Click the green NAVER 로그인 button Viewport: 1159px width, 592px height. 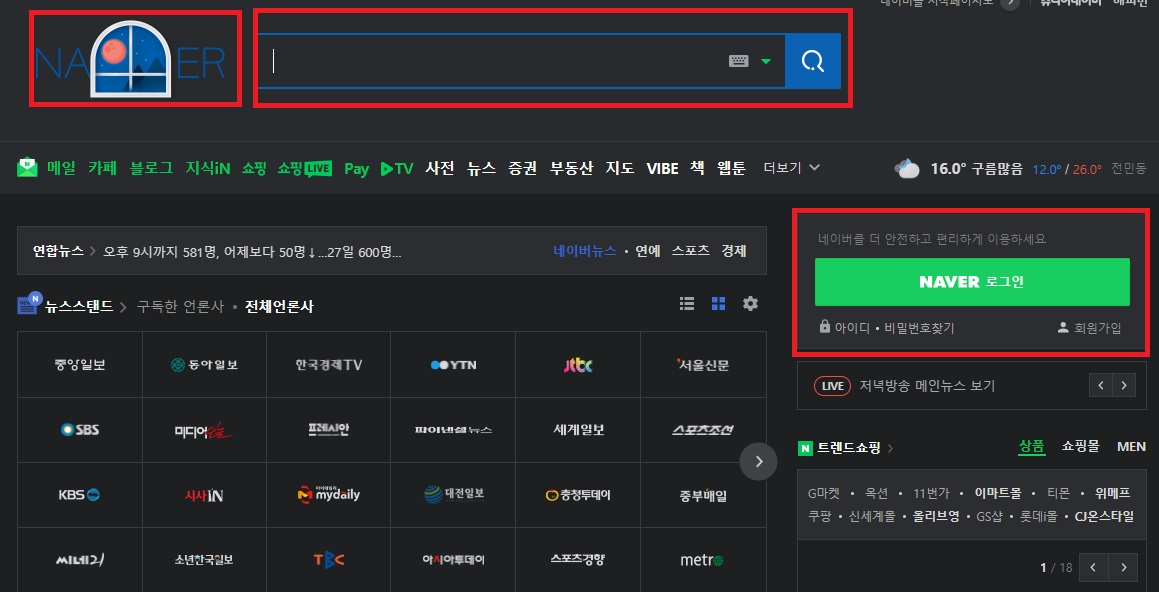(972, 282)
